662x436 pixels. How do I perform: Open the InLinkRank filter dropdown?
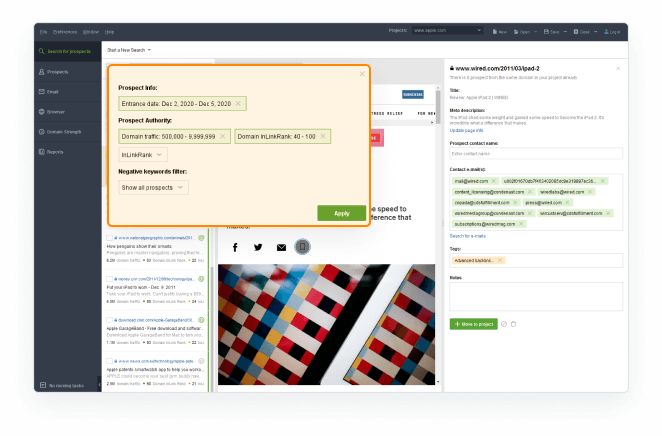143,155
